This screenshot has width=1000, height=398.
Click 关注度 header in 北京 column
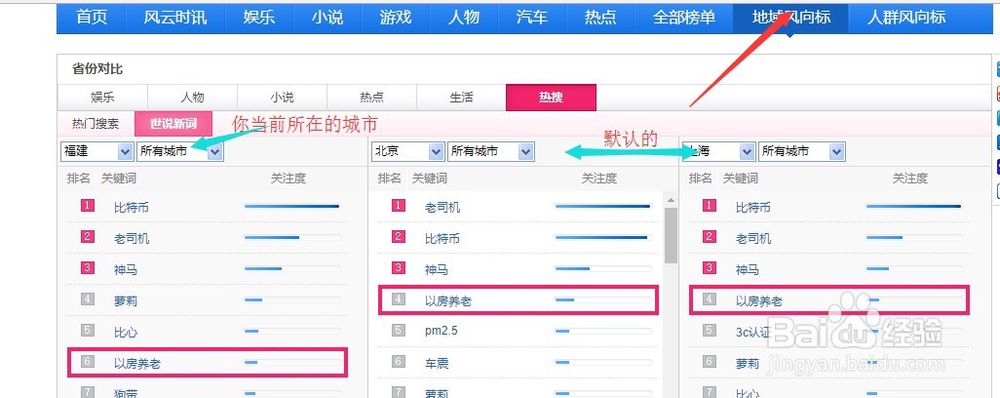599,179
